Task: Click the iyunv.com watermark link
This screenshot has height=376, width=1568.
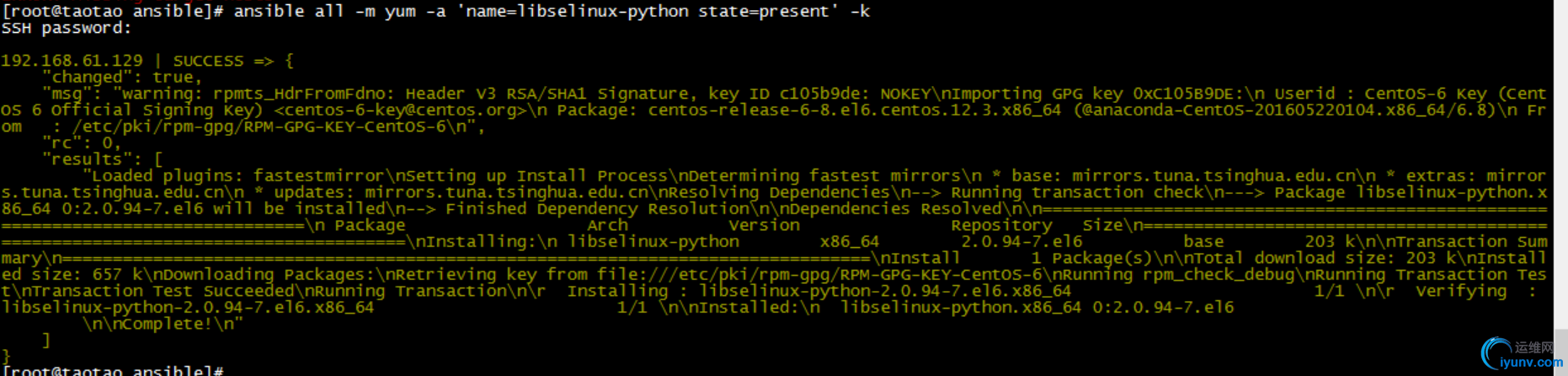Action: point(1531,363)
